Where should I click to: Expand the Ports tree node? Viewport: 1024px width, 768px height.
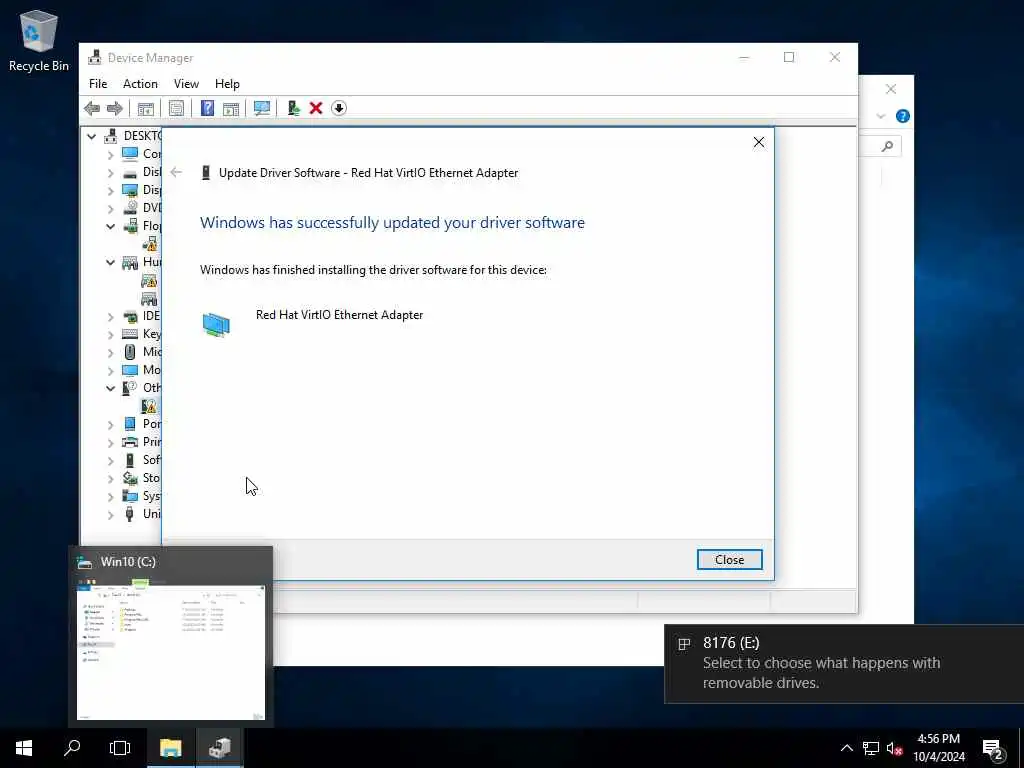(110, 424)
